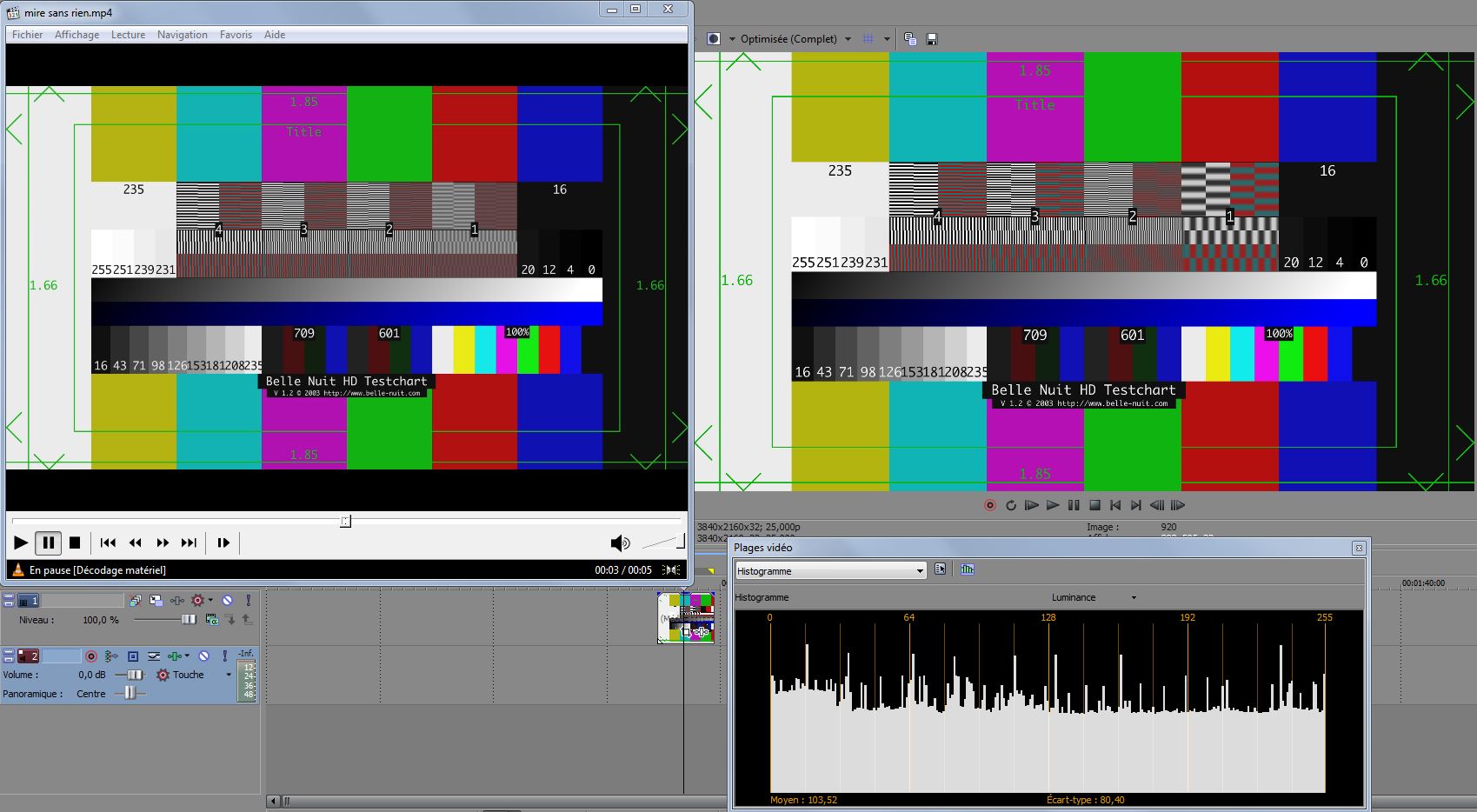
Task: Click Play under the Vegas preview
Action: coord(1053,505)
